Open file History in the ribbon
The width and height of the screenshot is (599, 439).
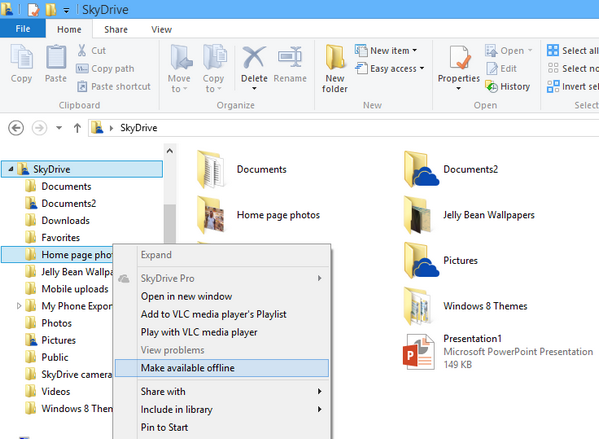point(508,87)
